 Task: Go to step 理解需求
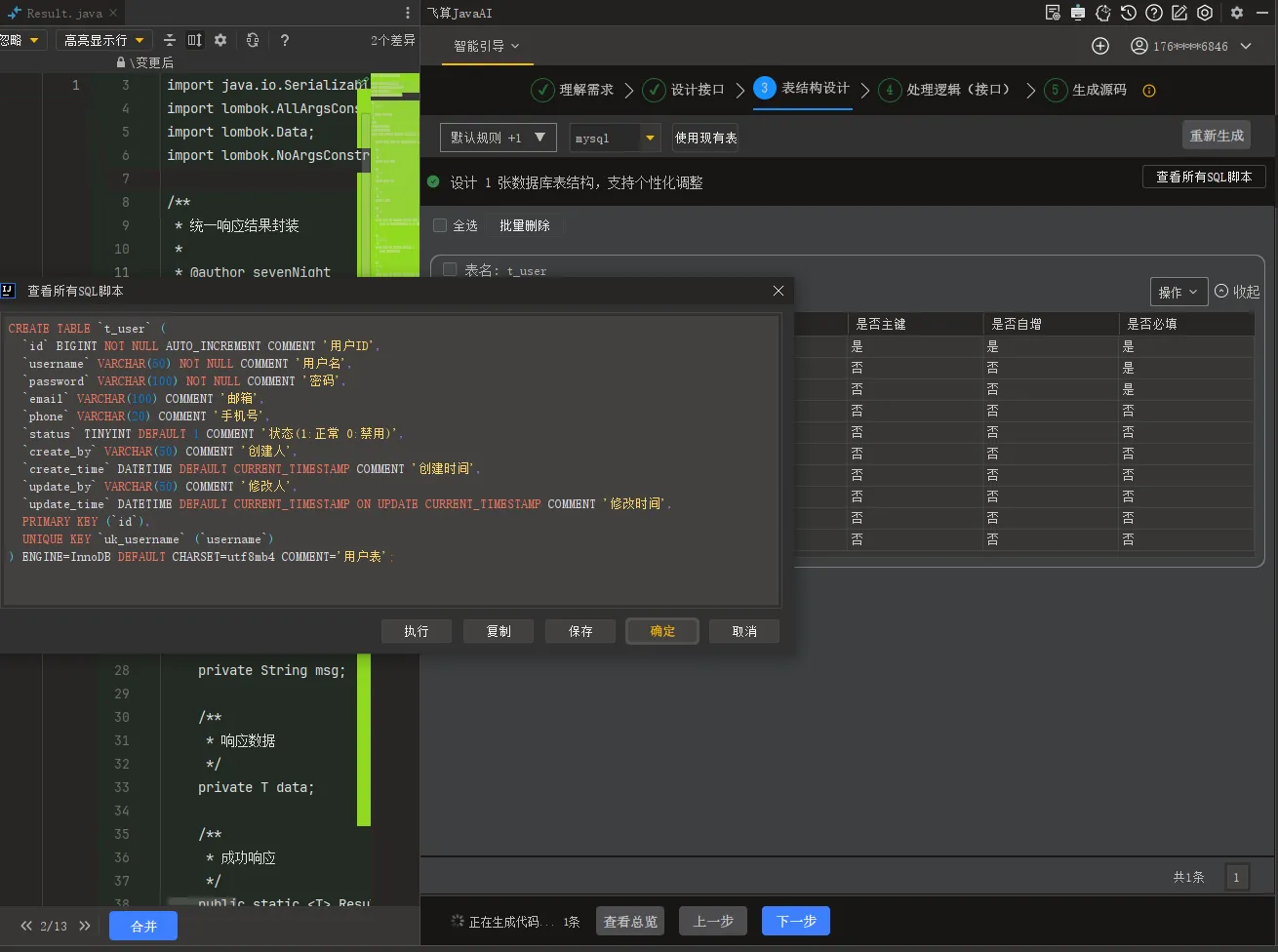coord(573,90)
